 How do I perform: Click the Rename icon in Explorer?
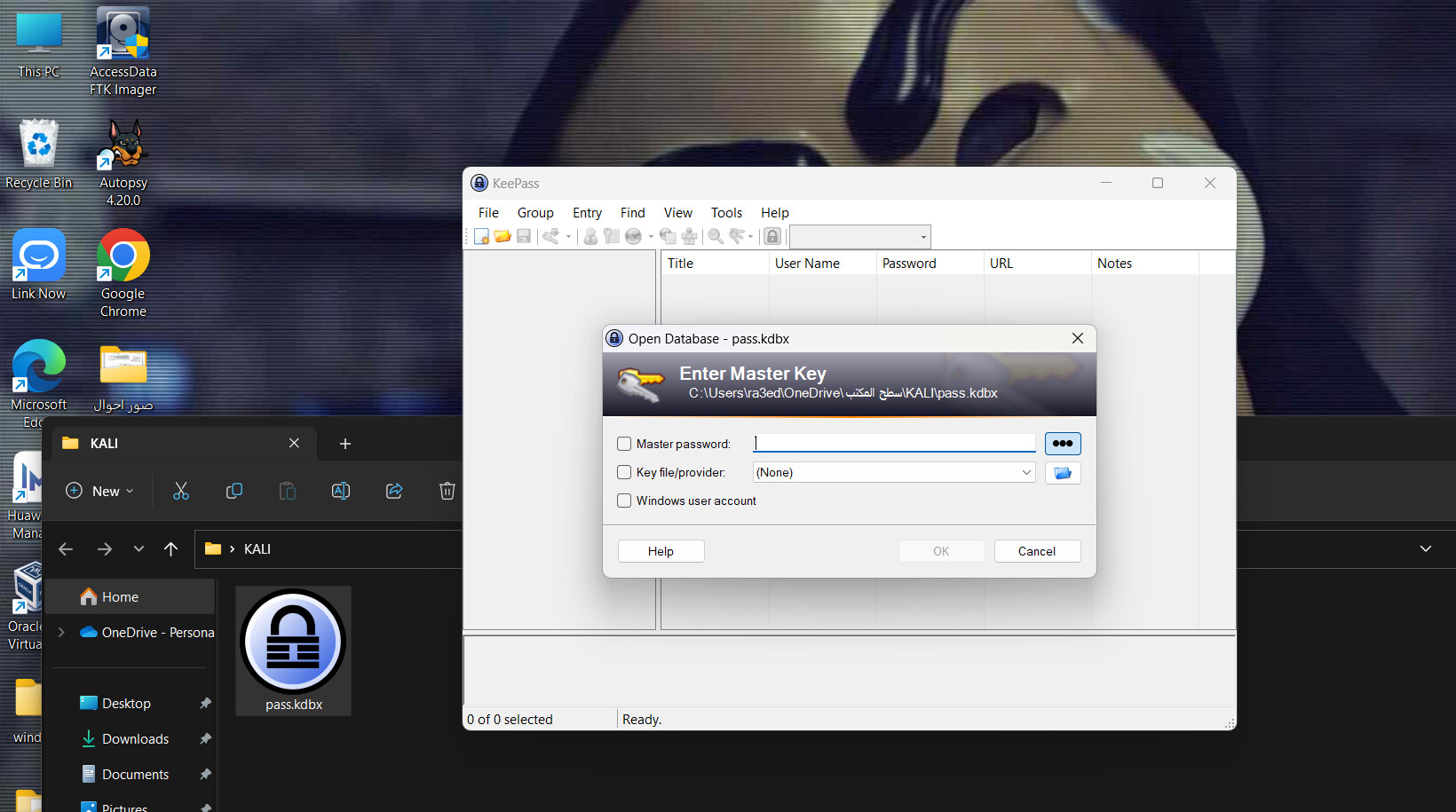[x=341, y=491]
